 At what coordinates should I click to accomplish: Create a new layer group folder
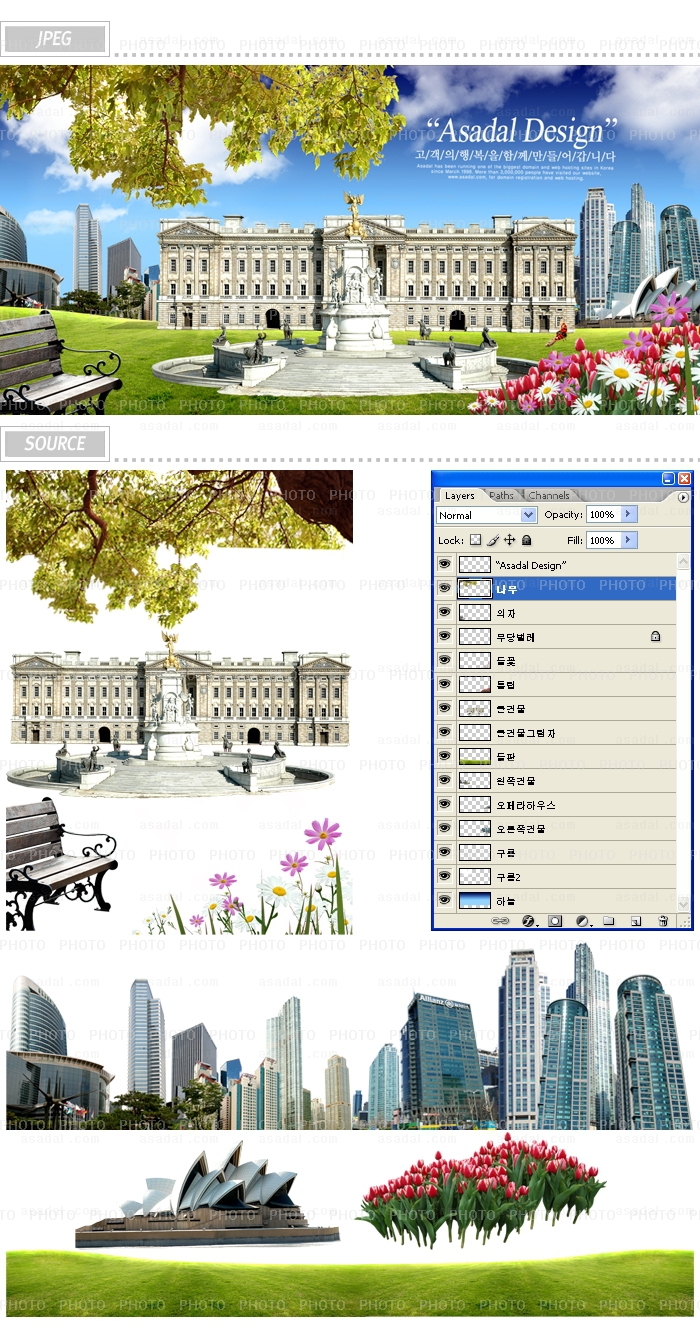608,920
